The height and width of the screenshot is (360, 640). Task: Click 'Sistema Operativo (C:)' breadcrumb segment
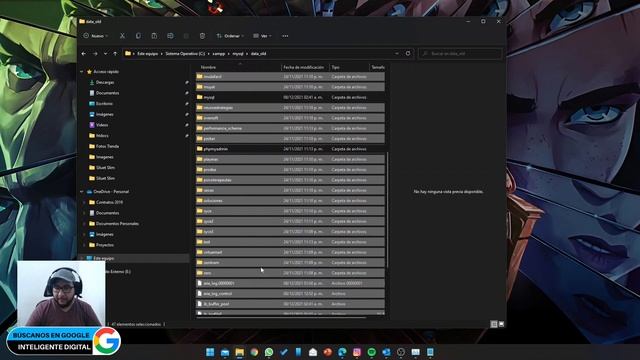coord(185,53)
